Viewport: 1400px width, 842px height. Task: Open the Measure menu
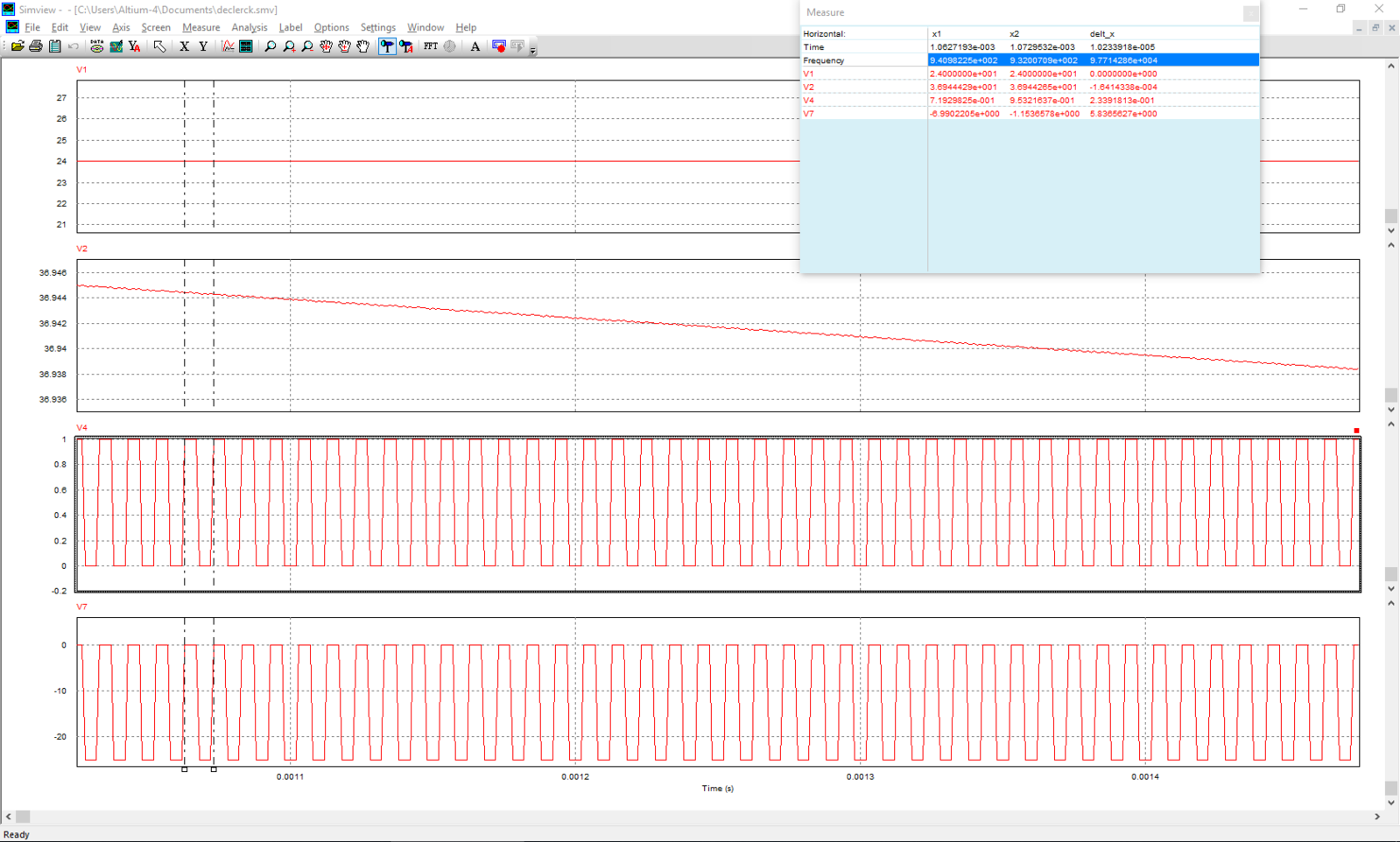[x=201, y=27]
